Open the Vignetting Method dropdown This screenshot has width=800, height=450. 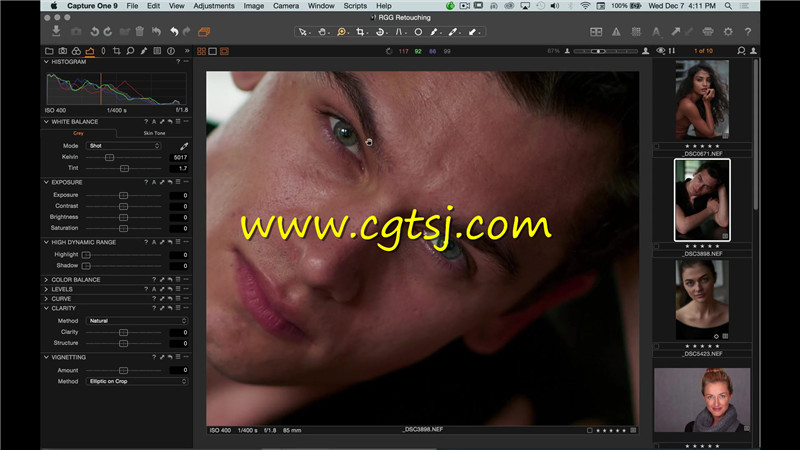click(137, 381)
